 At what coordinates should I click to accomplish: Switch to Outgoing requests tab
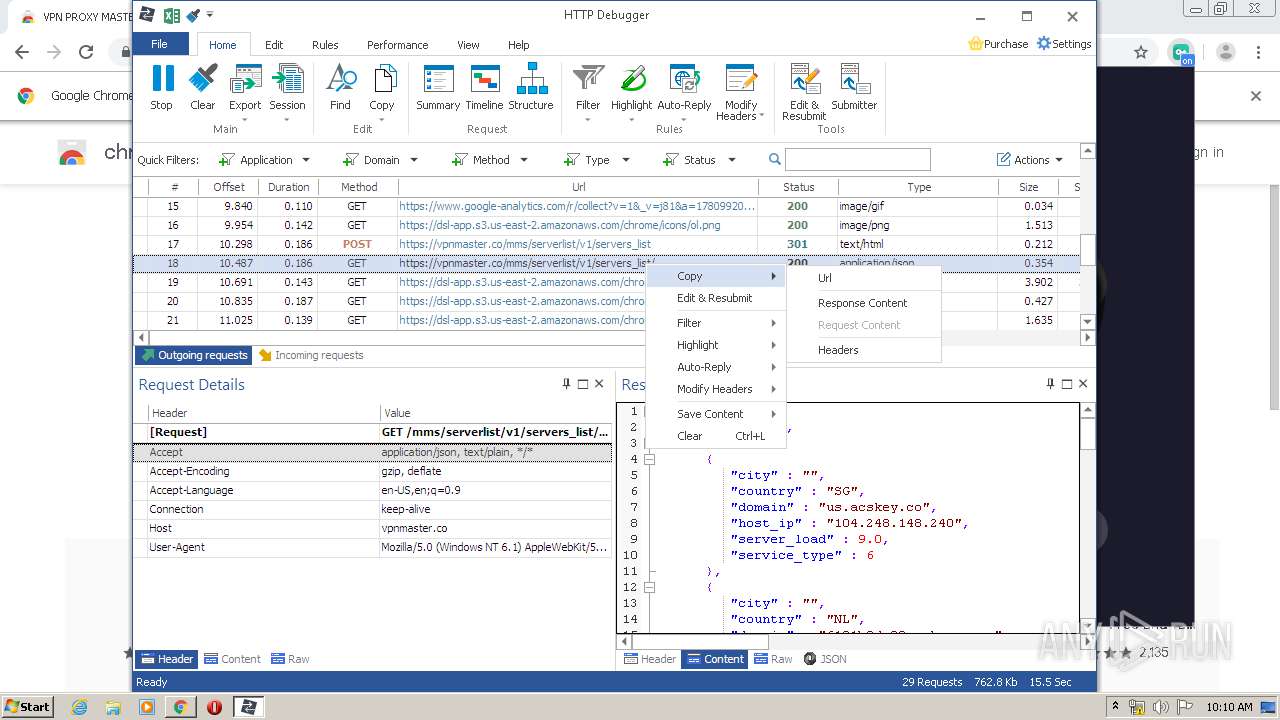point(194,355)
